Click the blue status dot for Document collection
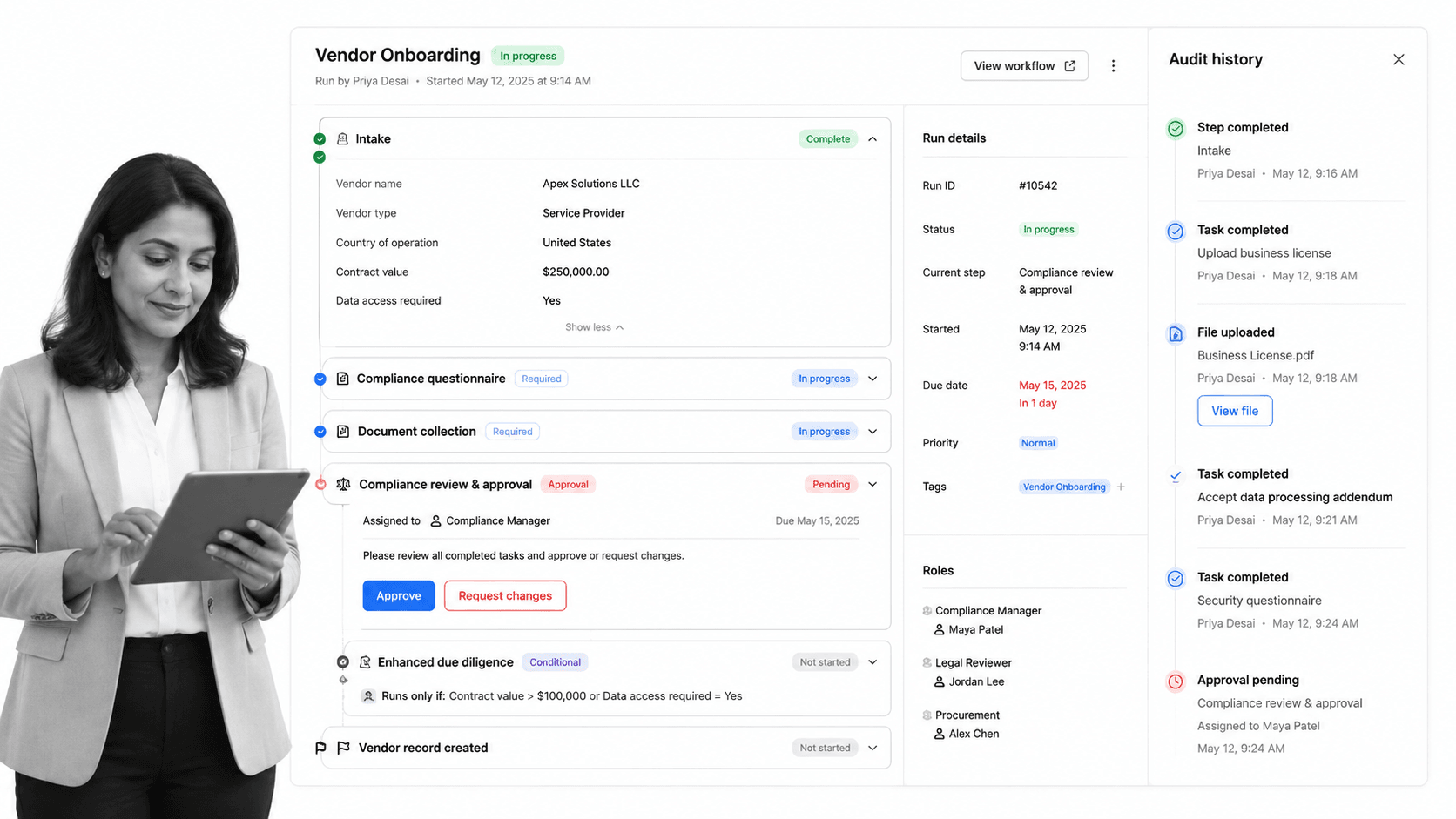The width and height of the screenshot is (1456, 819). [320, 432]
